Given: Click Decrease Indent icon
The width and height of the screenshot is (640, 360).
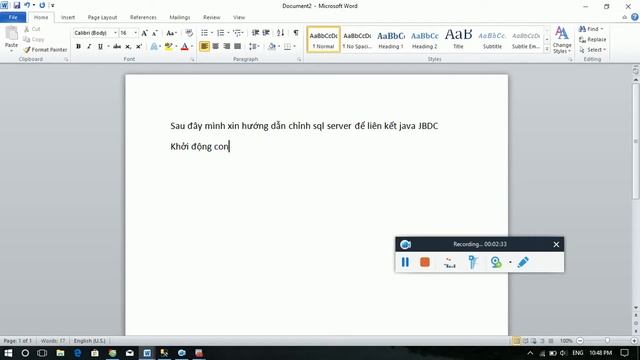Looking at the screenshot, I should pyautogui.click(x=256, y=33).
